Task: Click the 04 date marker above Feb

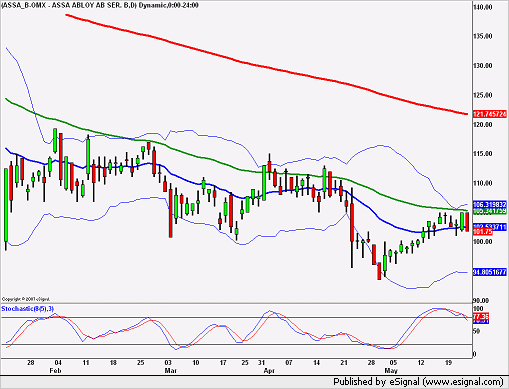Action: (58, 363)
